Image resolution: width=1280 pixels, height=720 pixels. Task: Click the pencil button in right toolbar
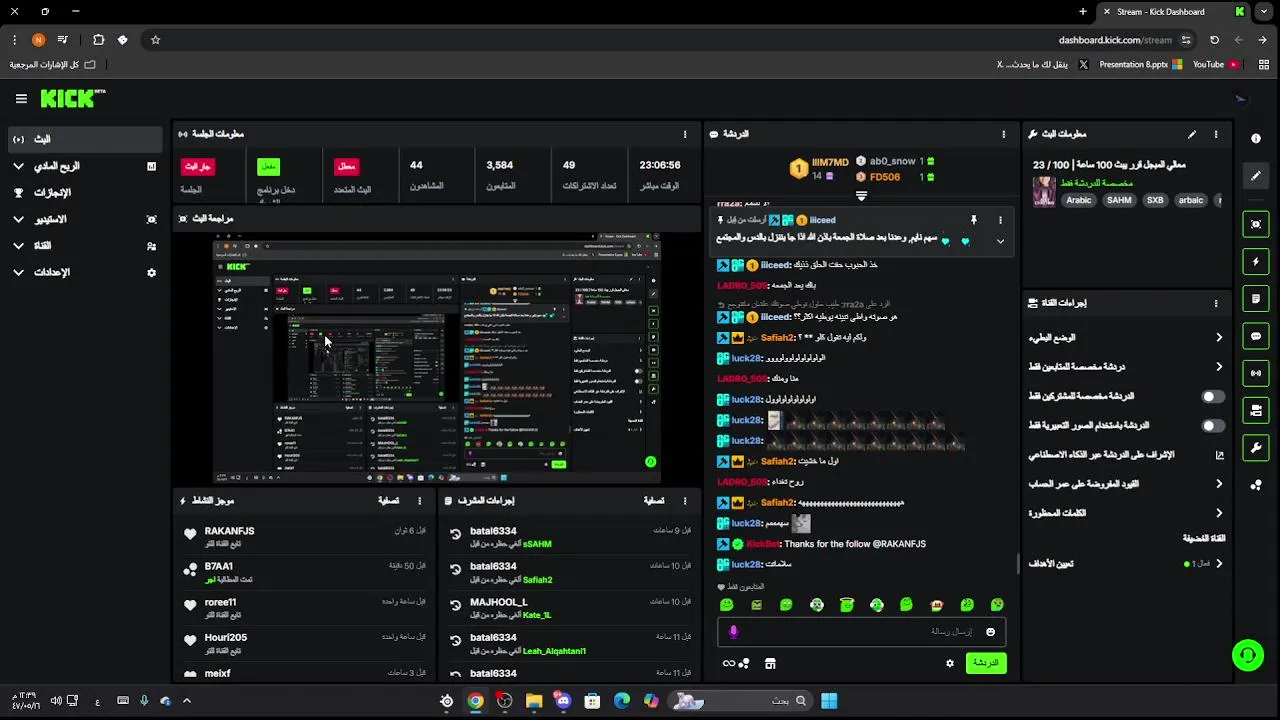1256,176
